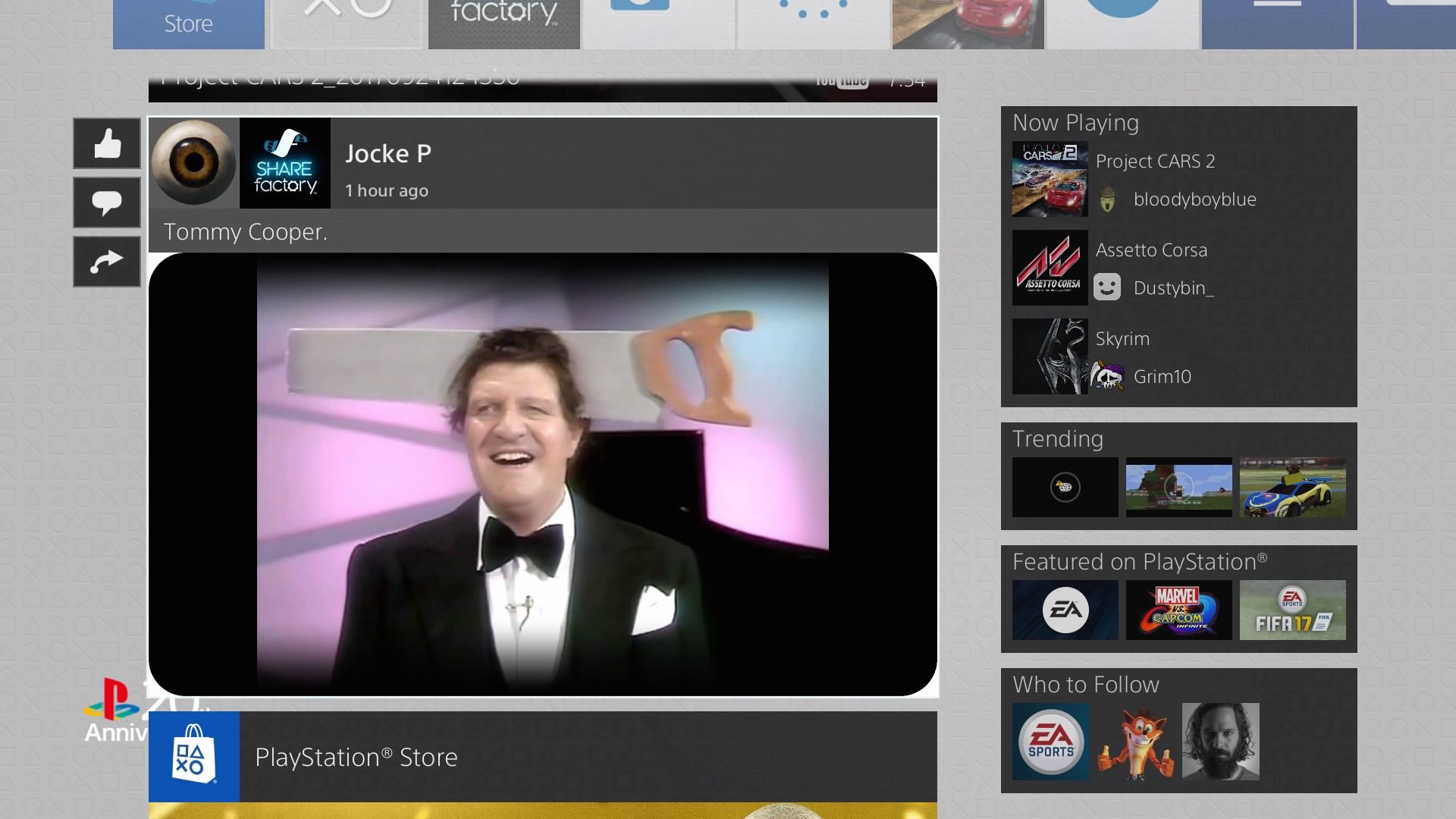Open the FIFA 17 featured tile
This screenshot has height=819, width=1456.
click(1292, 610)
